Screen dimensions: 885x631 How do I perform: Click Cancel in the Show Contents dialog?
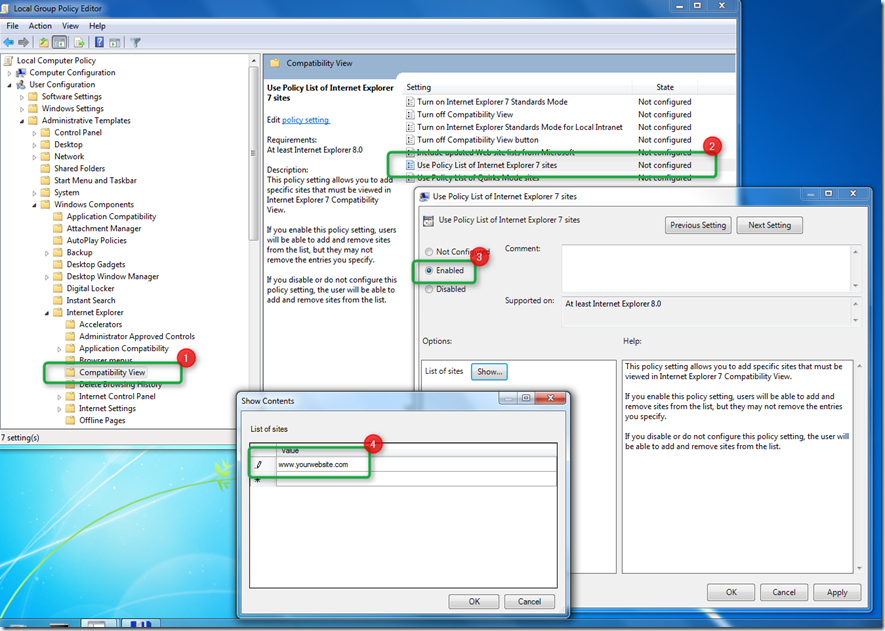click(x=529, y=602)
